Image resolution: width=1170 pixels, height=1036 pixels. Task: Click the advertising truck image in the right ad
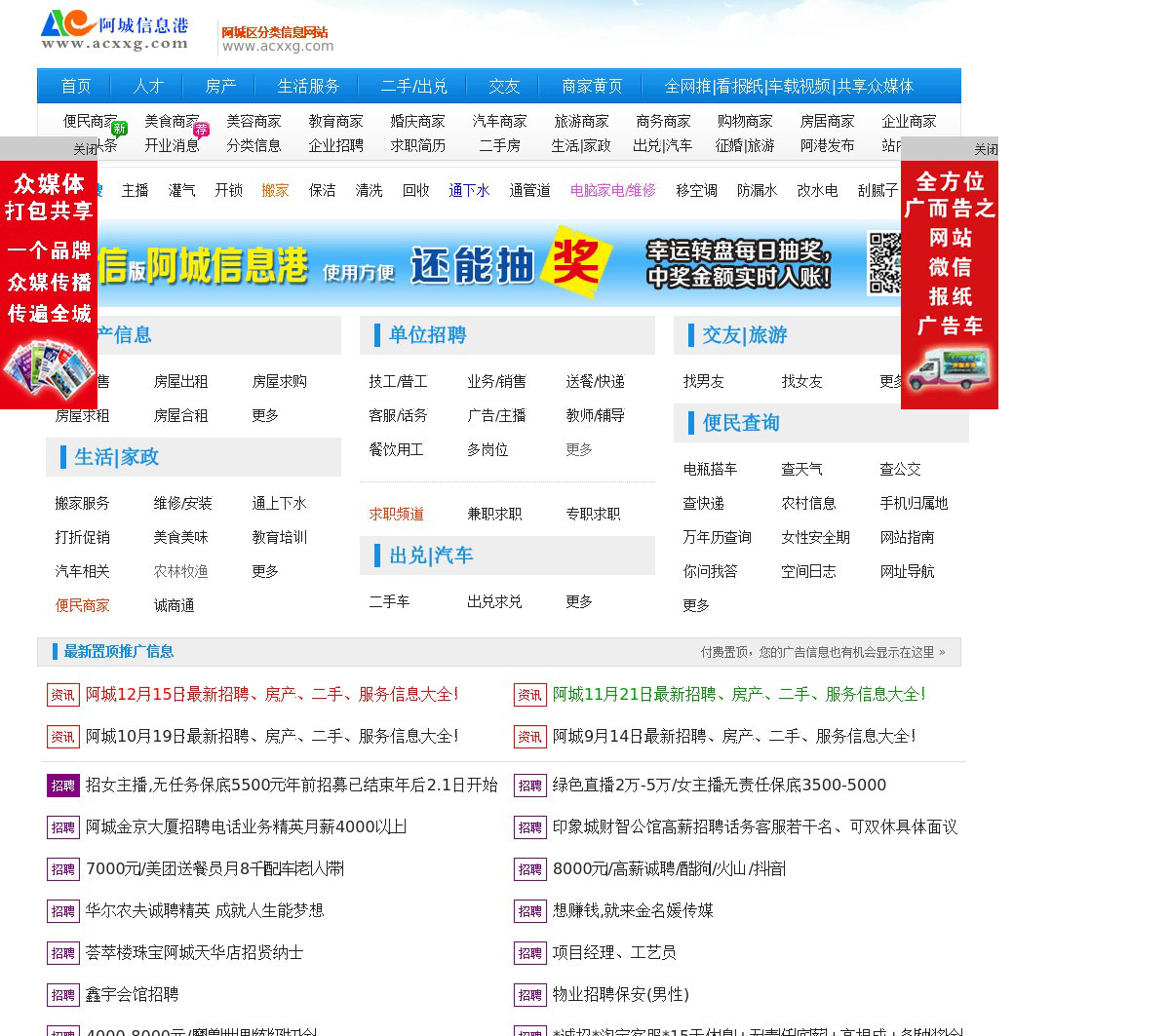tap(949, 369)
